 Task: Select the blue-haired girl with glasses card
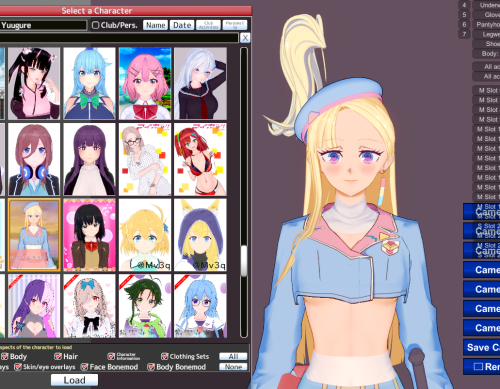pyautogui.click(x=200, y=306)
